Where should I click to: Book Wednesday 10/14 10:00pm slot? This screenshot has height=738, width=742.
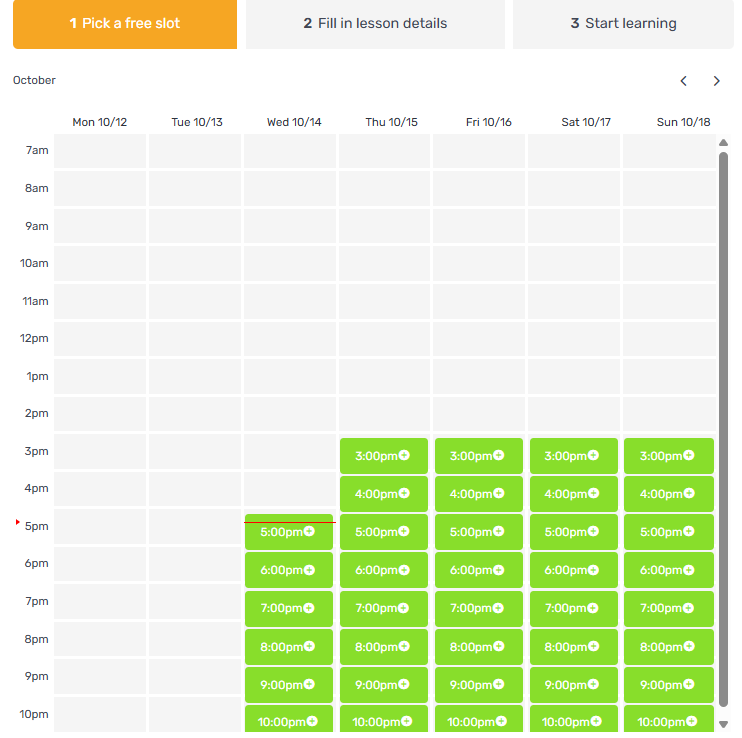[289, 719]
